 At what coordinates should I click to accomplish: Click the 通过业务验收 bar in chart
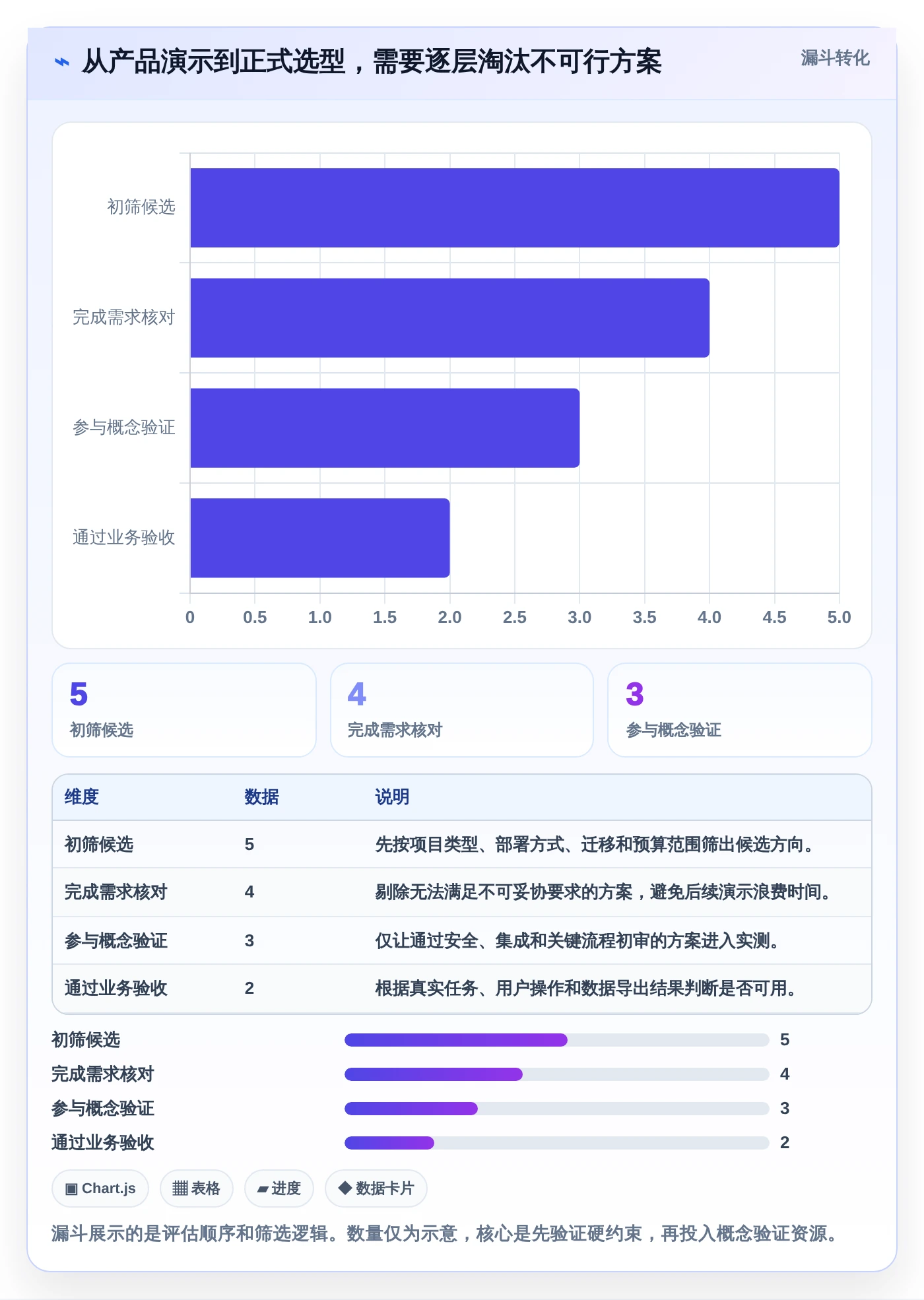(320, 538)
